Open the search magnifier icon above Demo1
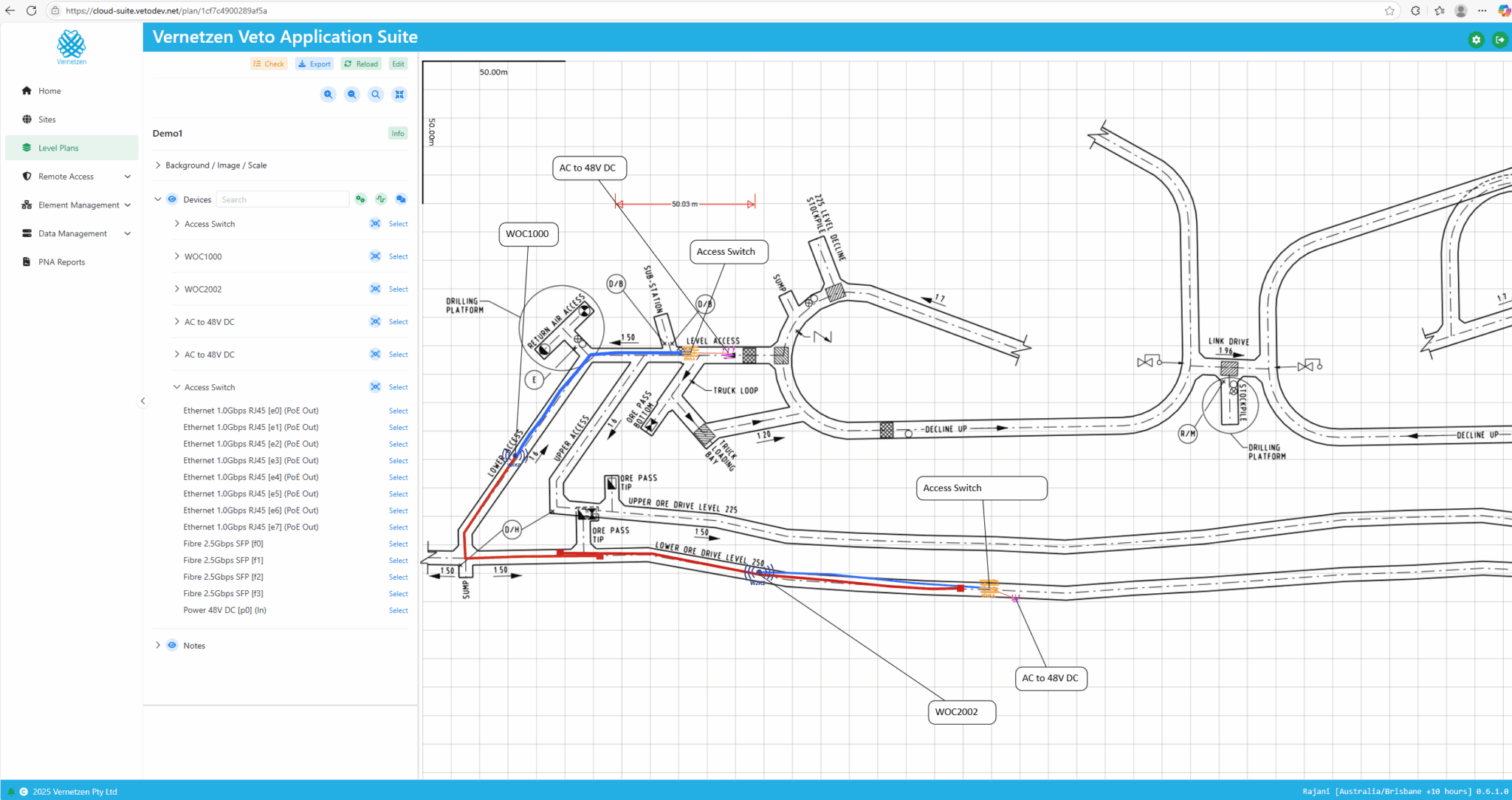 tap(376, 95)
